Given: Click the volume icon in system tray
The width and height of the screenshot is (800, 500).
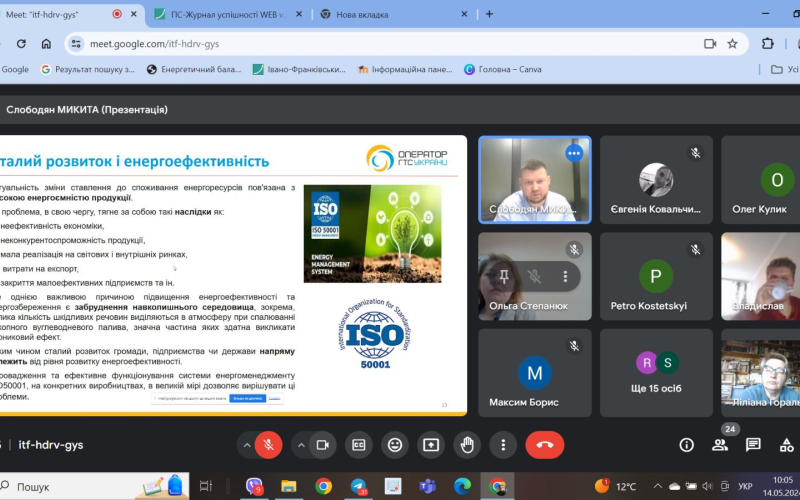Looking at the screenshot, I should click(x=707, y=486).
